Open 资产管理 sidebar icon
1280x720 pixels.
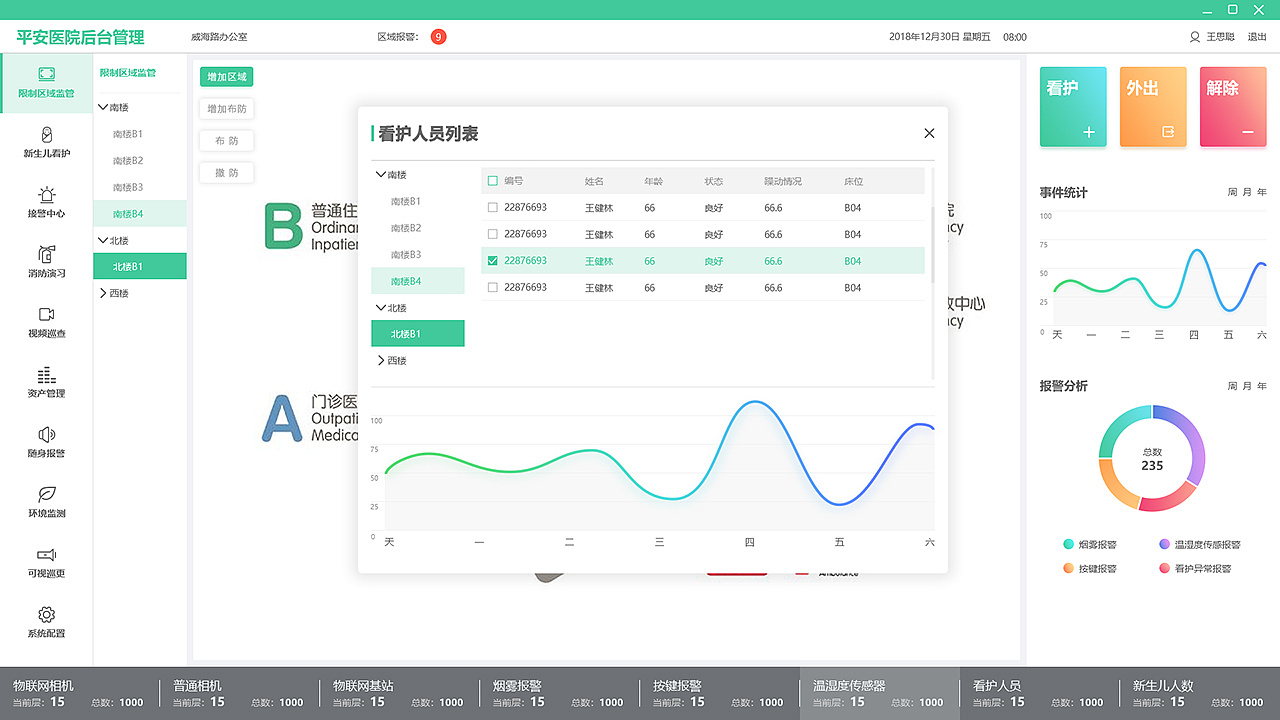click(x=46, y=375)
